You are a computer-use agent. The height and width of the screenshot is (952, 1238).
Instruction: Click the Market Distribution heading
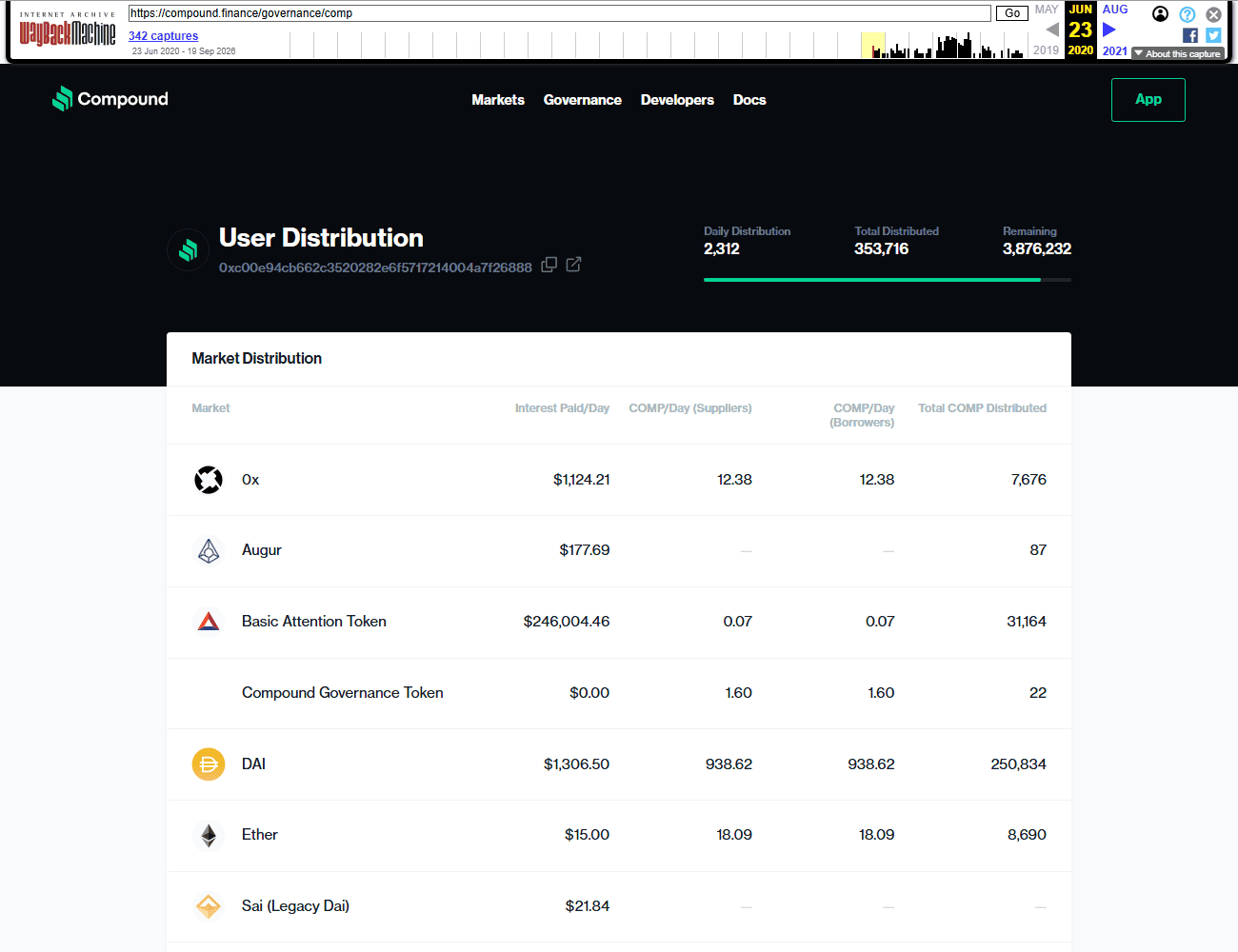(x=257, y=359)
